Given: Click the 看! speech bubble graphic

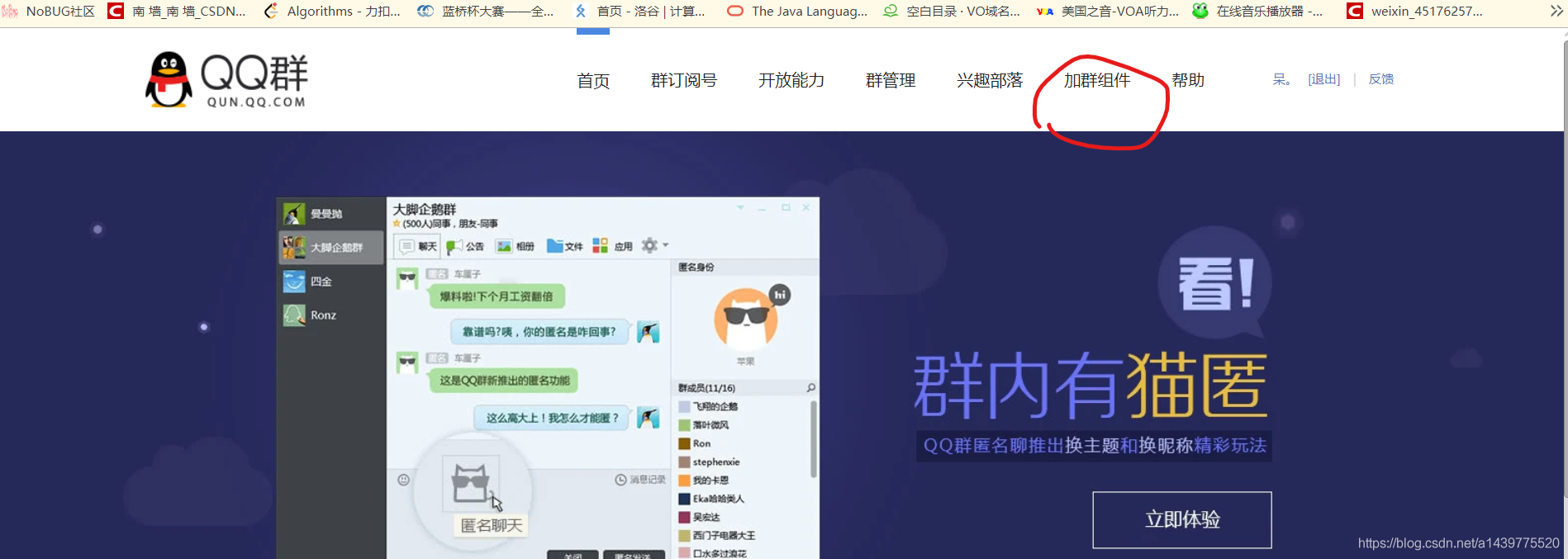Looking at the screenshot, I should coord(1214,282).
